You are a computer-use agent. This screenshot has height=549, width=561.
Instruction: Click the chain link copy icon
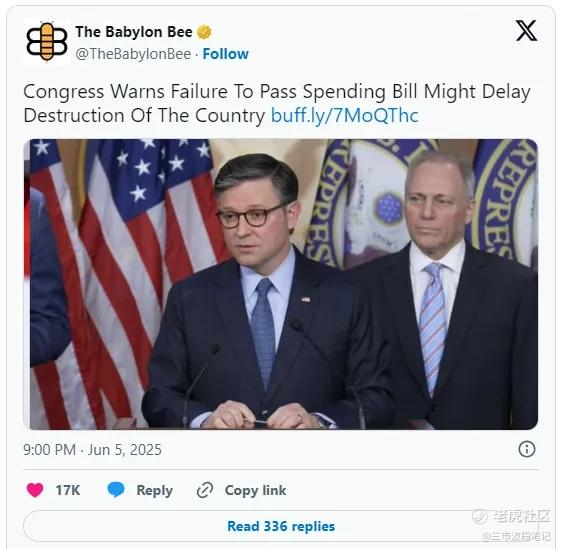(205, 490)
